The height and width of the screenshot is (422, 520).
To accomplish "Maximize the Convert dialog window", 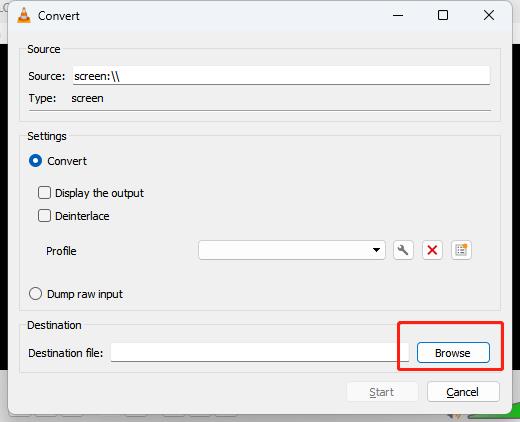I will [x=443, y=15].
